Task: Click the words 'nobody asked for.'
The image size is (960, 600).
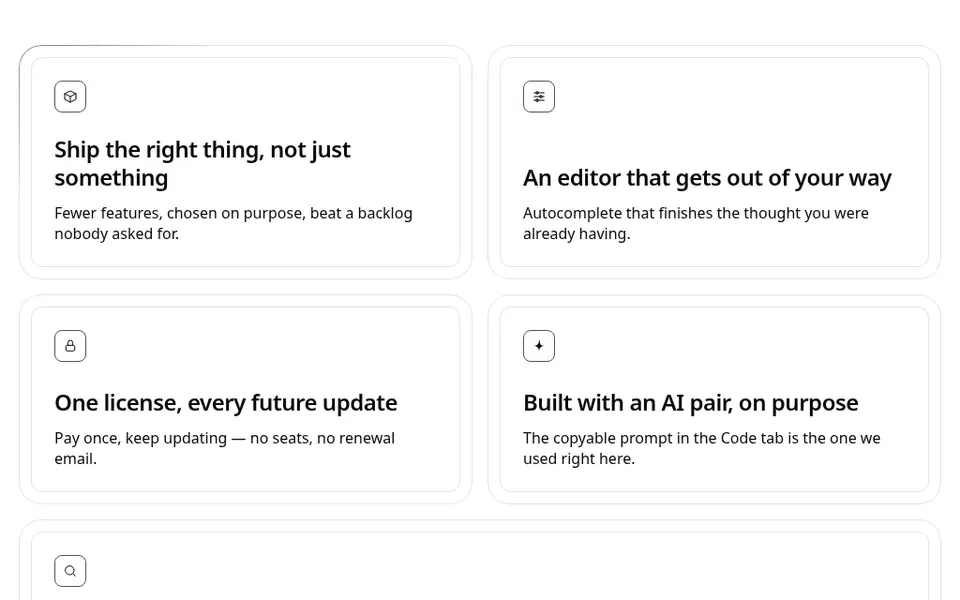Action: click(x=116, y=234)
